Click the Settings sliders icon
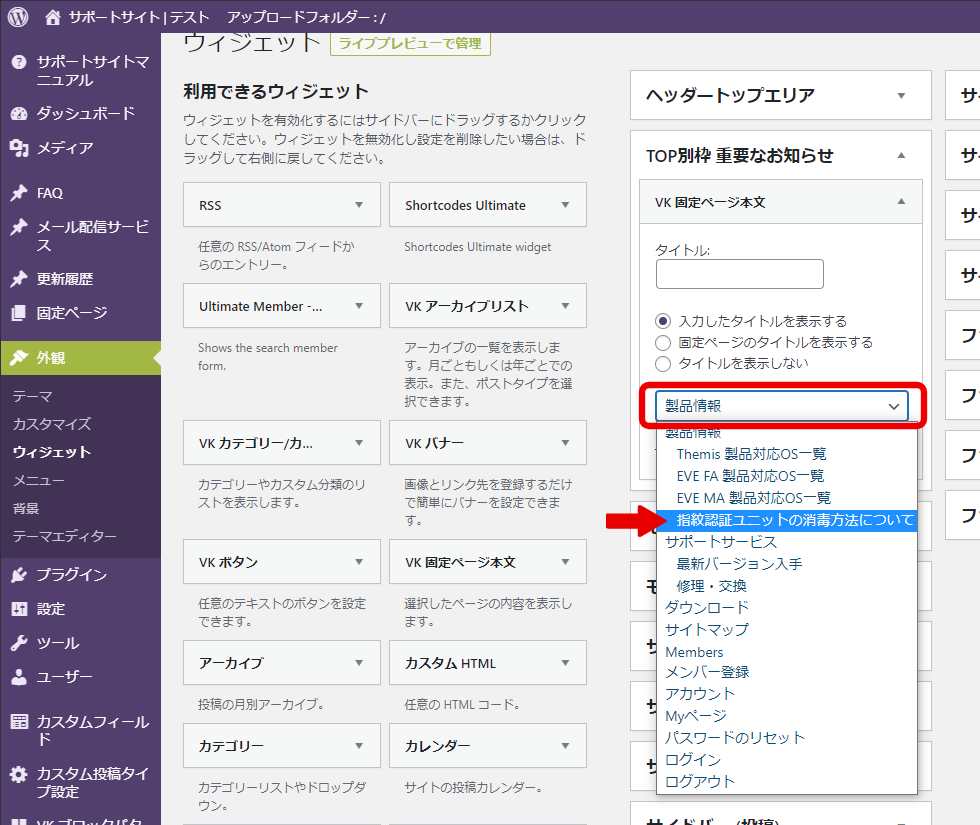The image size is (980, 825). pyautogui.click(x=19, y=608)
